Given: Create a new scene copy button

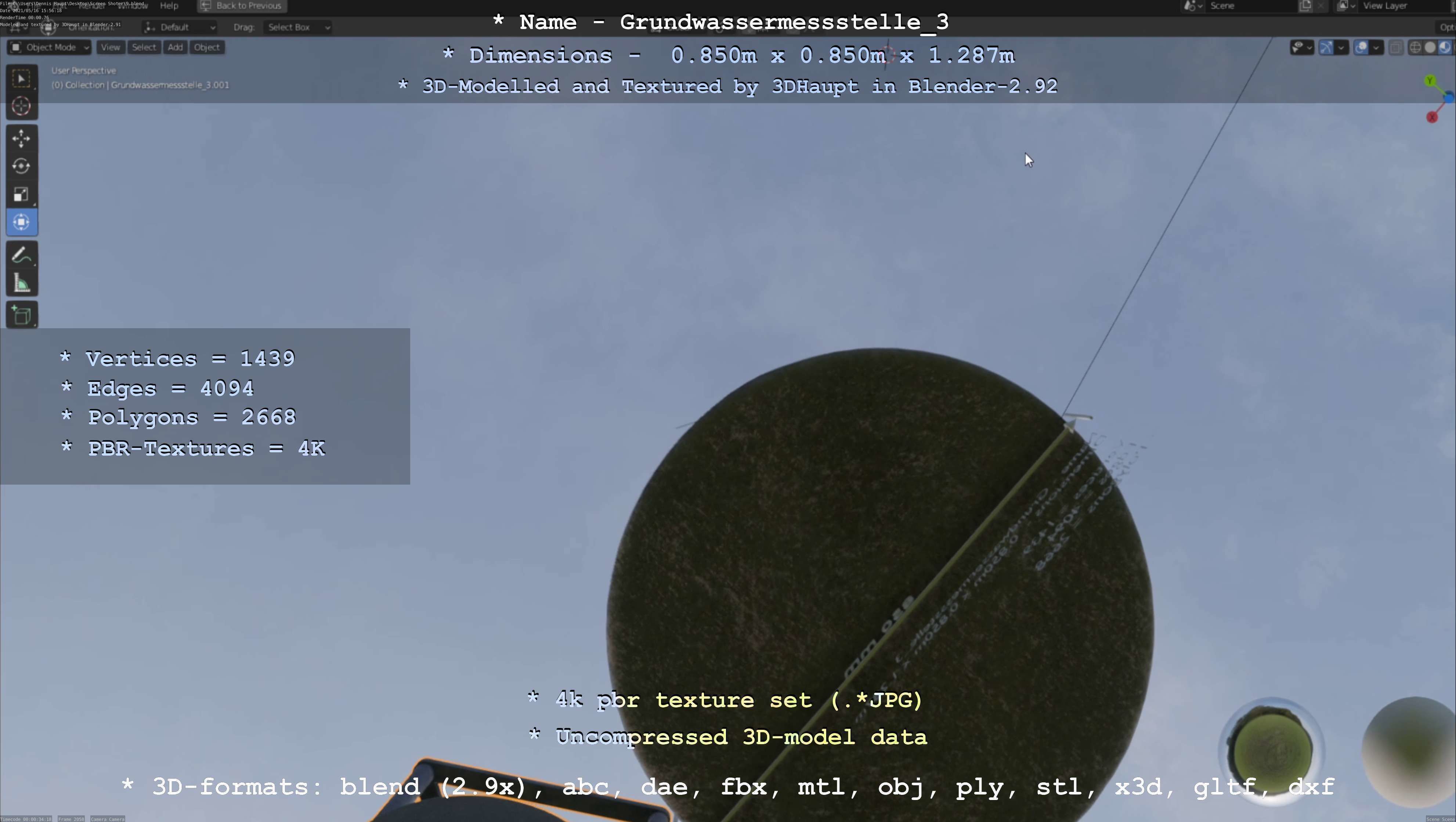Looking at the screenshot, I should [1305, 6].
